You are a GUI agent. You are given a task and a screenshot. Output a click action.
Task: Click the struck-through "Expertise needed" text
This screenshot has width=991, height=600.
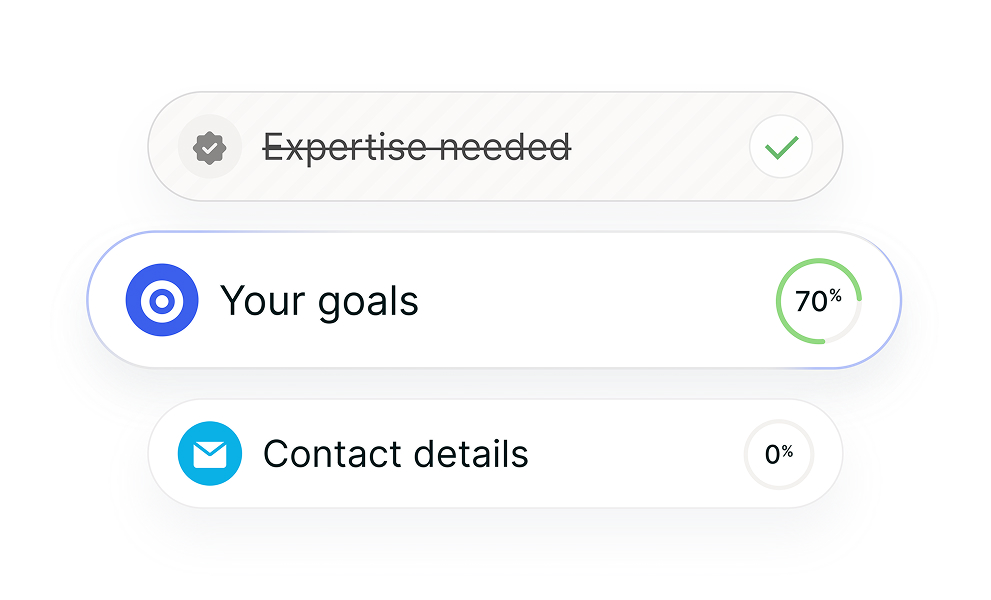coord(416,148)
